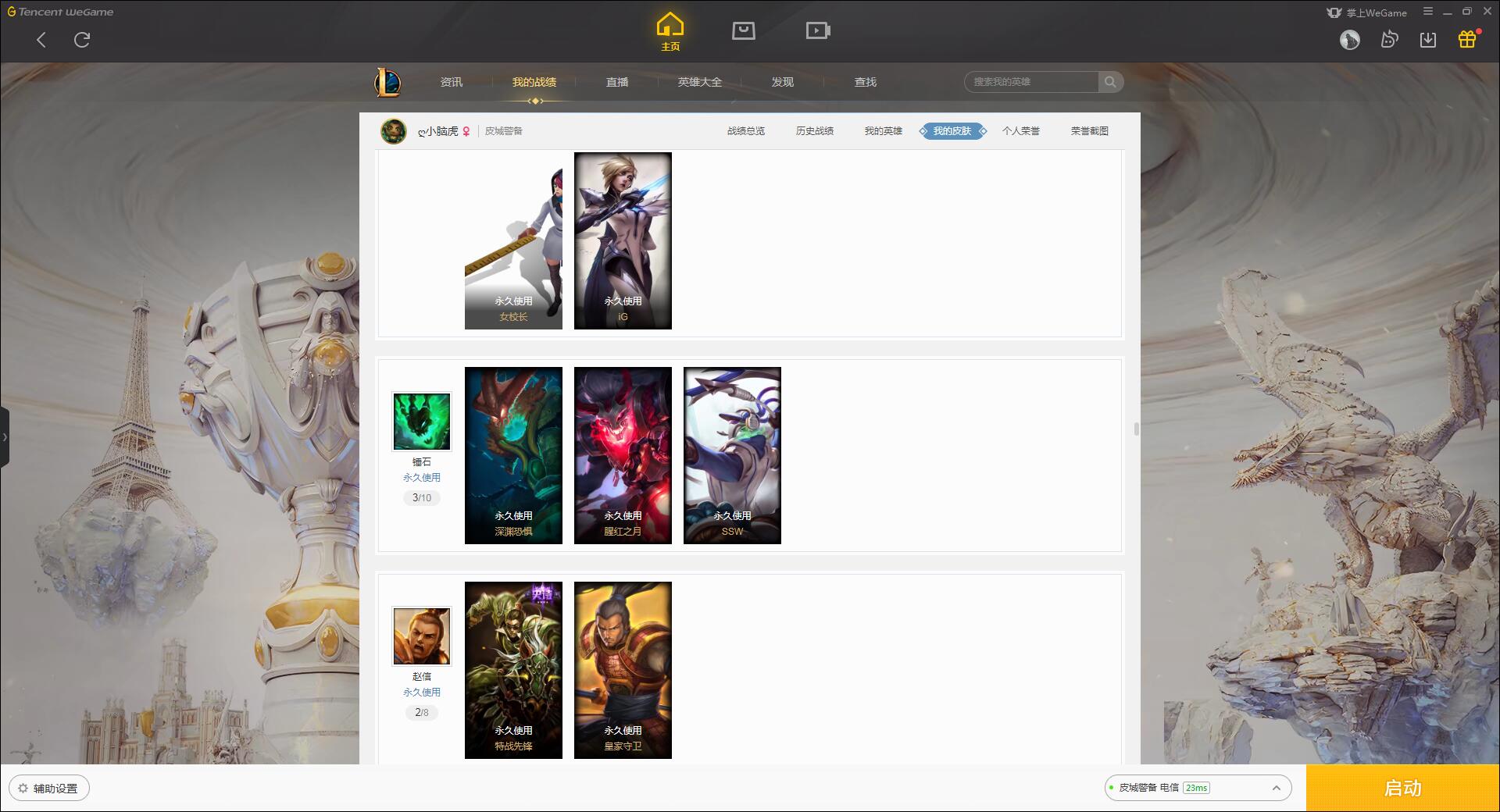Screen dimensions: 1500x812
Task: Click the 深渊恐惧 skin card
Action: (513, 455)
